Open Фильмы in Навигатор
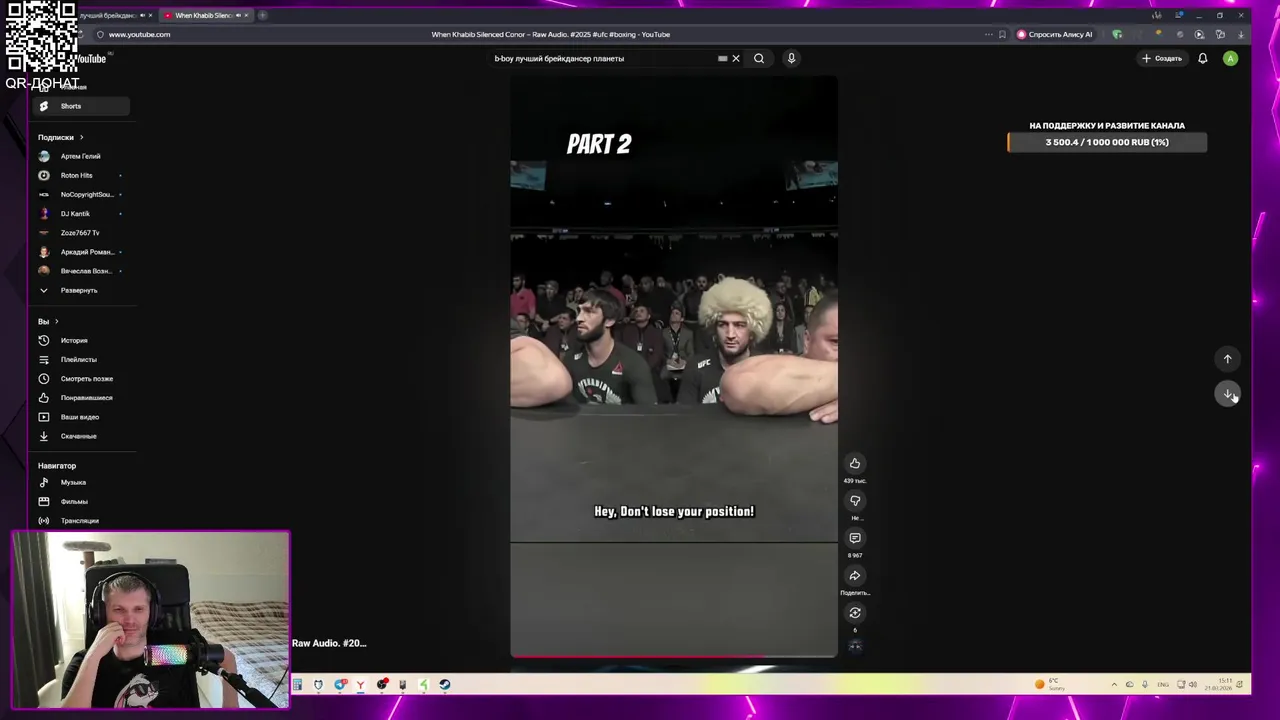Viewport: 1280px width, 720px height. tap(80, 501)
